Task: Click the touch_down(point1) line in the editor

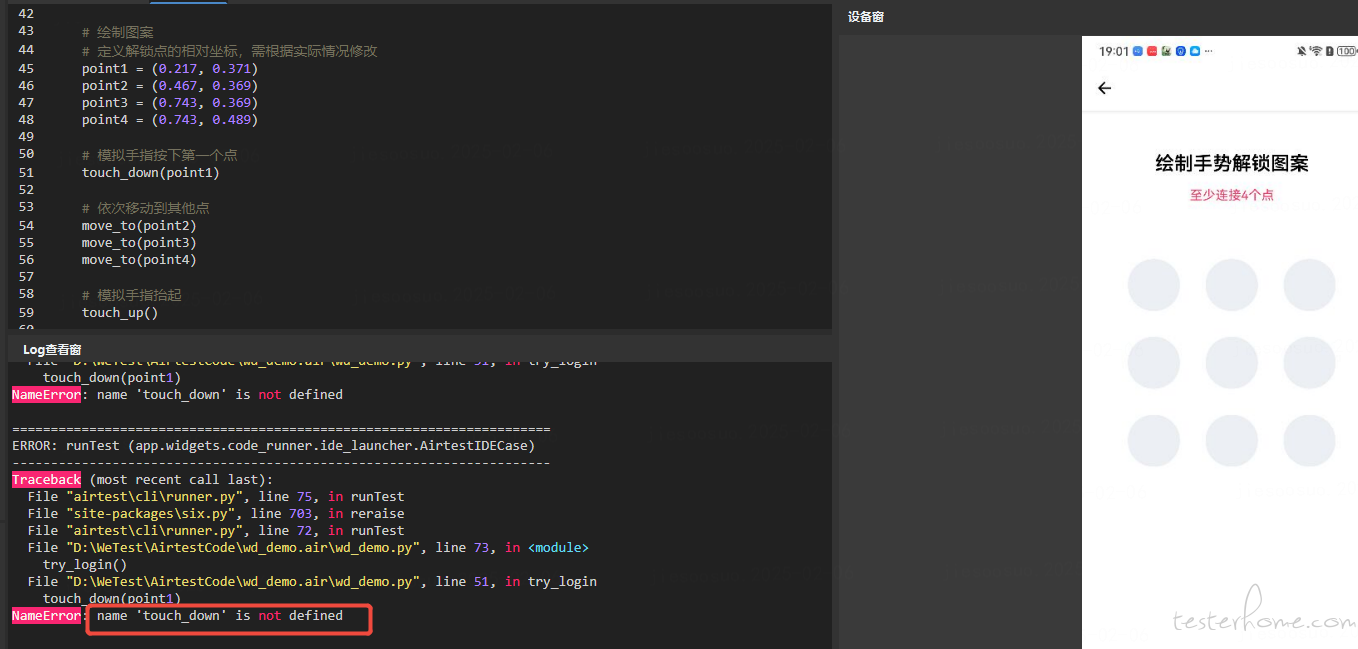Action: click(x=150, y=172)
